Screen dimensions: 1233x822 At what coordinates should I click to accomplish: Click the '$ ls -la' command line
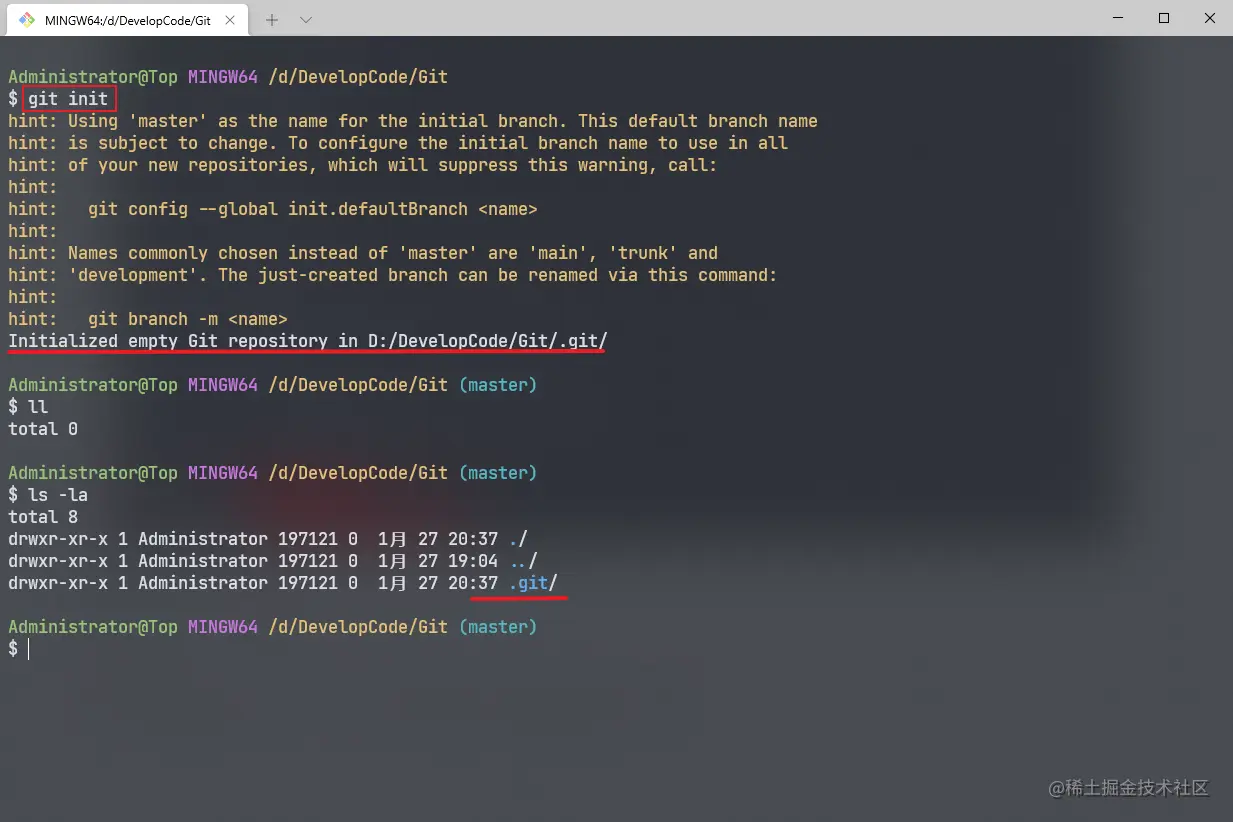click(x=48, y=495)
